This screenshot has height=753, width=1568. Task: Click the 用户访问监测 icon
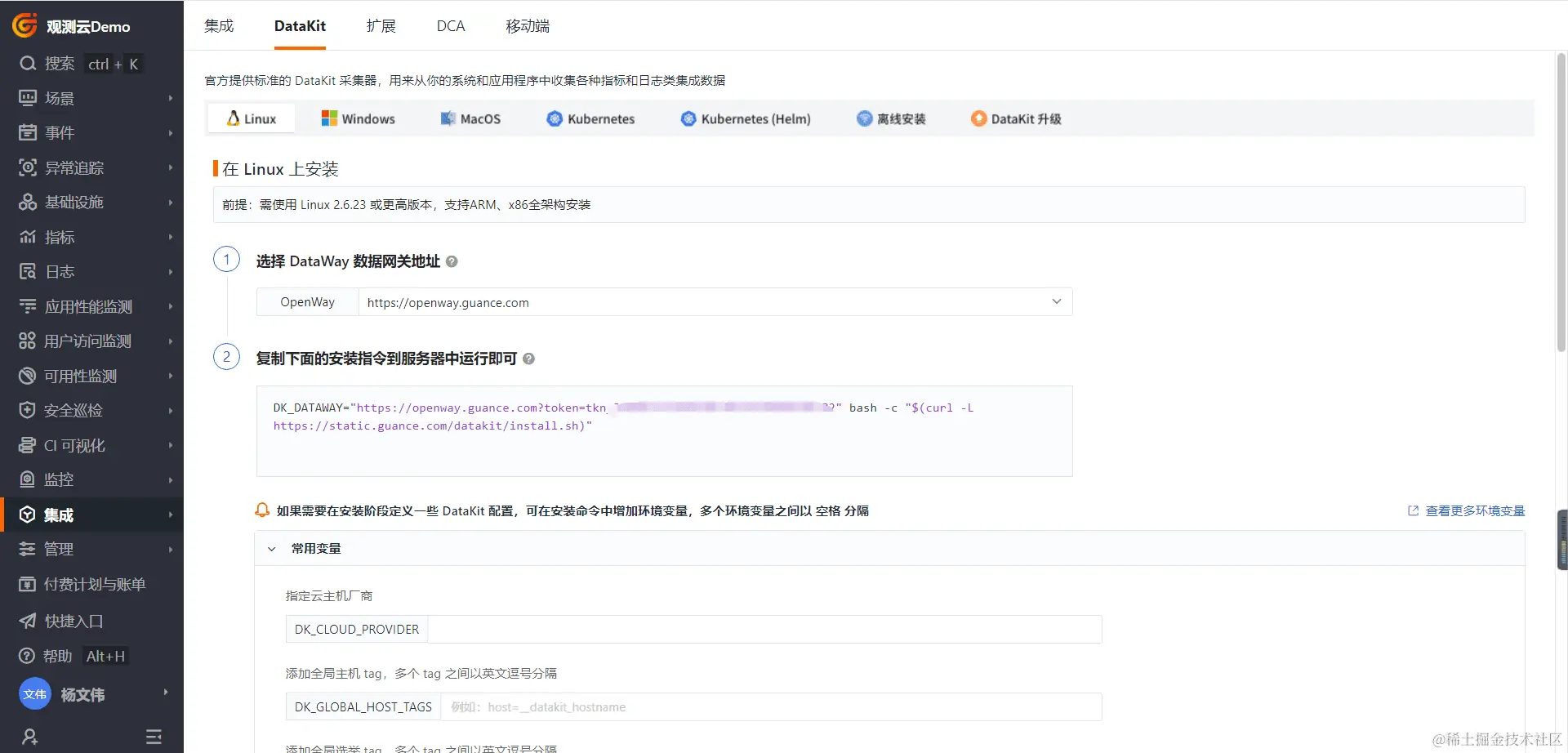28,341
